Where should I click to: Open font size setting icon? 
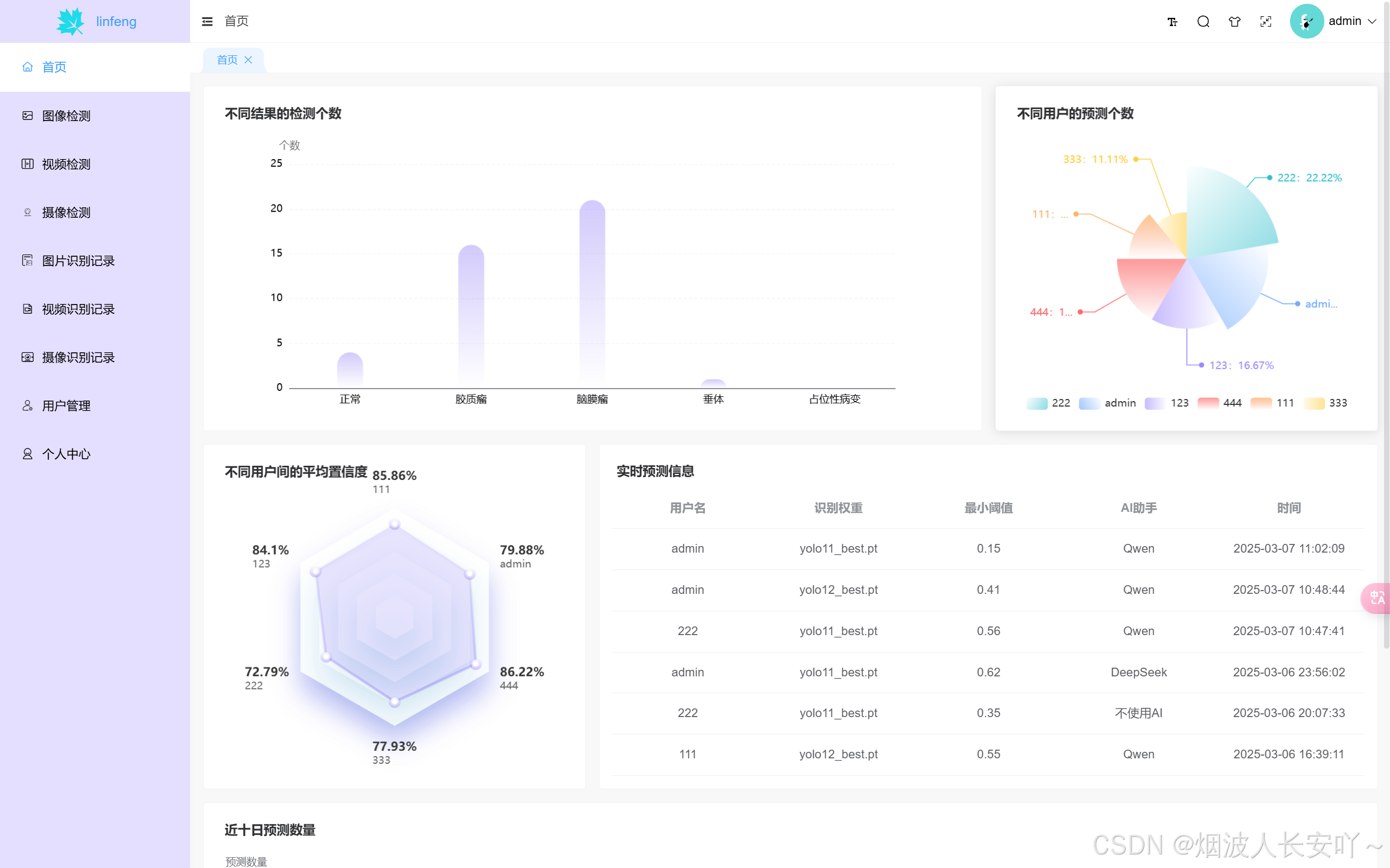pos(1172,22)
